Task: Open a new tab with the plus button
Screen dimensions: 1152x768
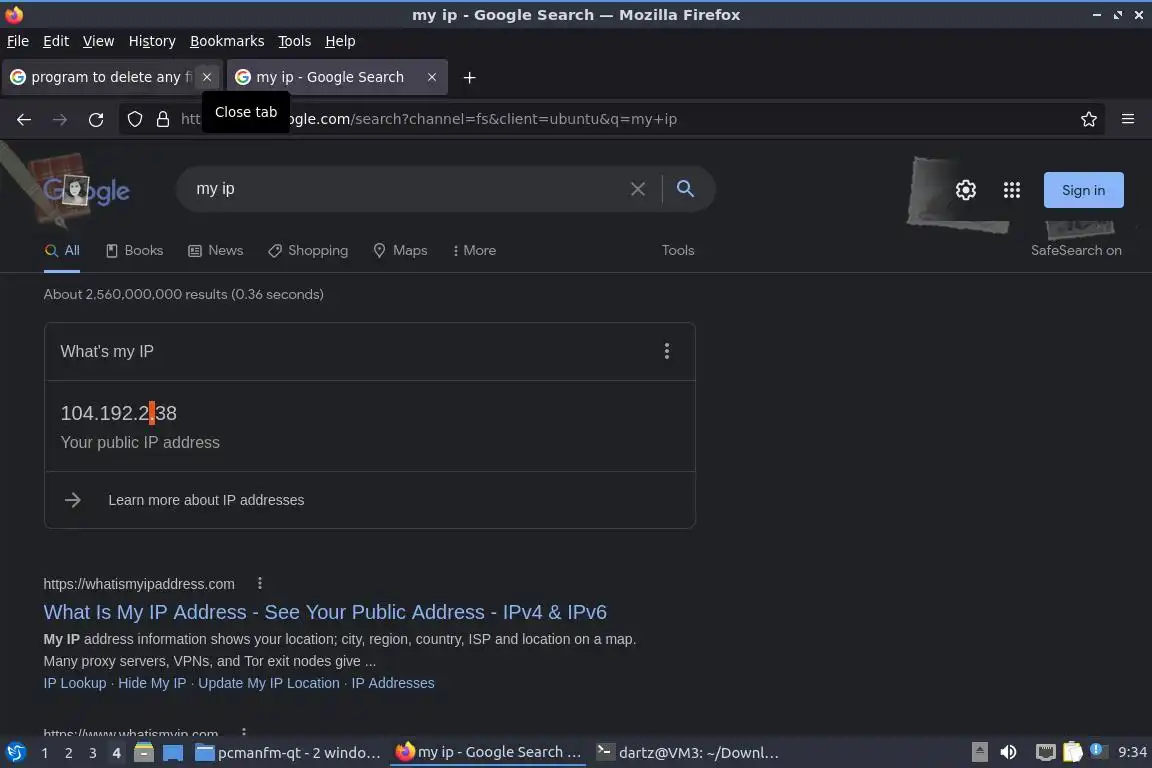Action: coord(469,77)
